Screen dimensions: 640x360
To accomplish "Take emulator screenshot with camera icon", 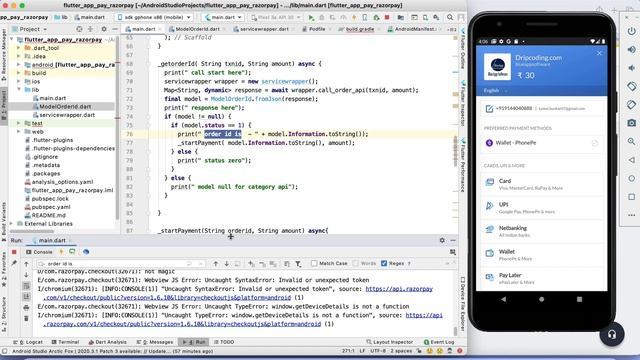I will coord(631,123).
